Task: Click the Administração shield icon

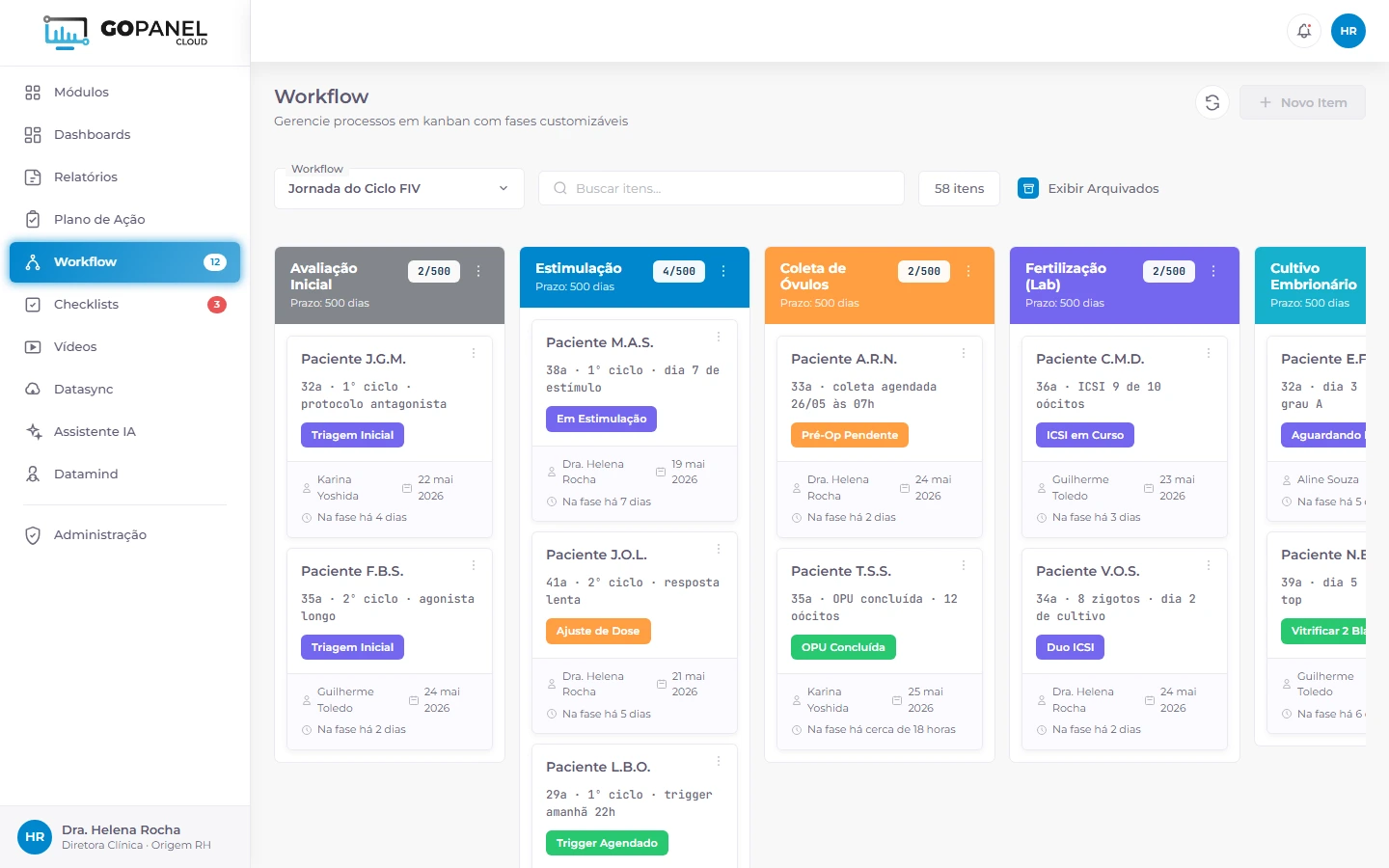Action: tap(33, 535)
